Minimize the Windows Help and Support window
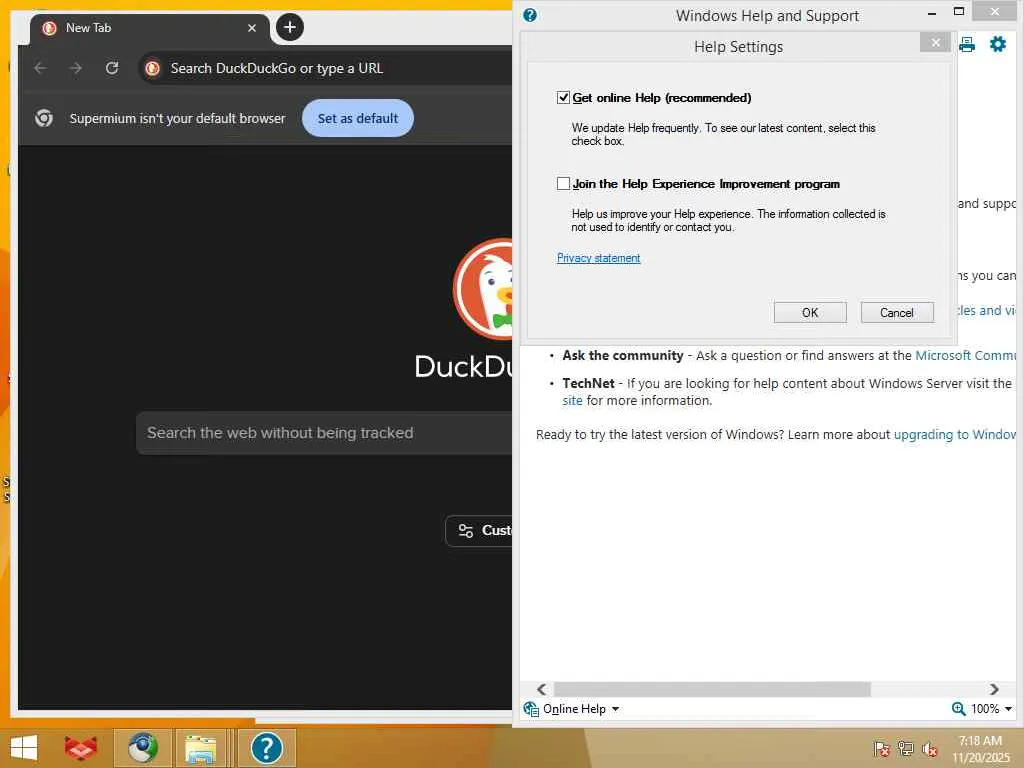 [x=932, y=12]
